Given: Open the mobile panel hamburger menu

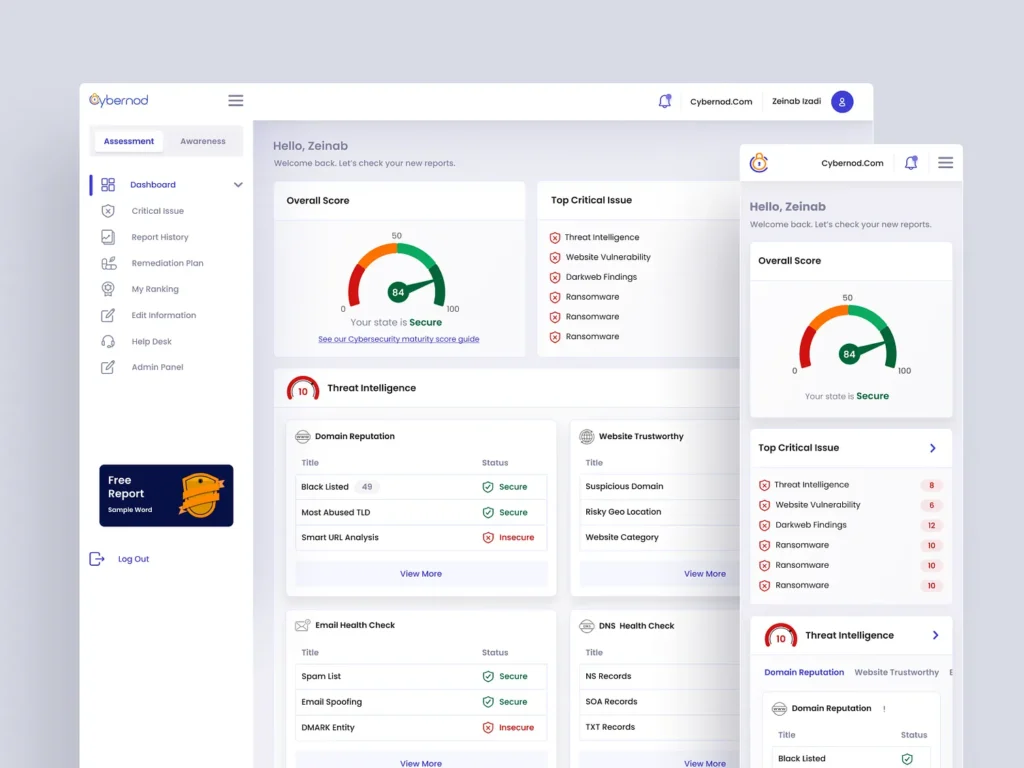Looking at the screenshot, I should [945, 162].
